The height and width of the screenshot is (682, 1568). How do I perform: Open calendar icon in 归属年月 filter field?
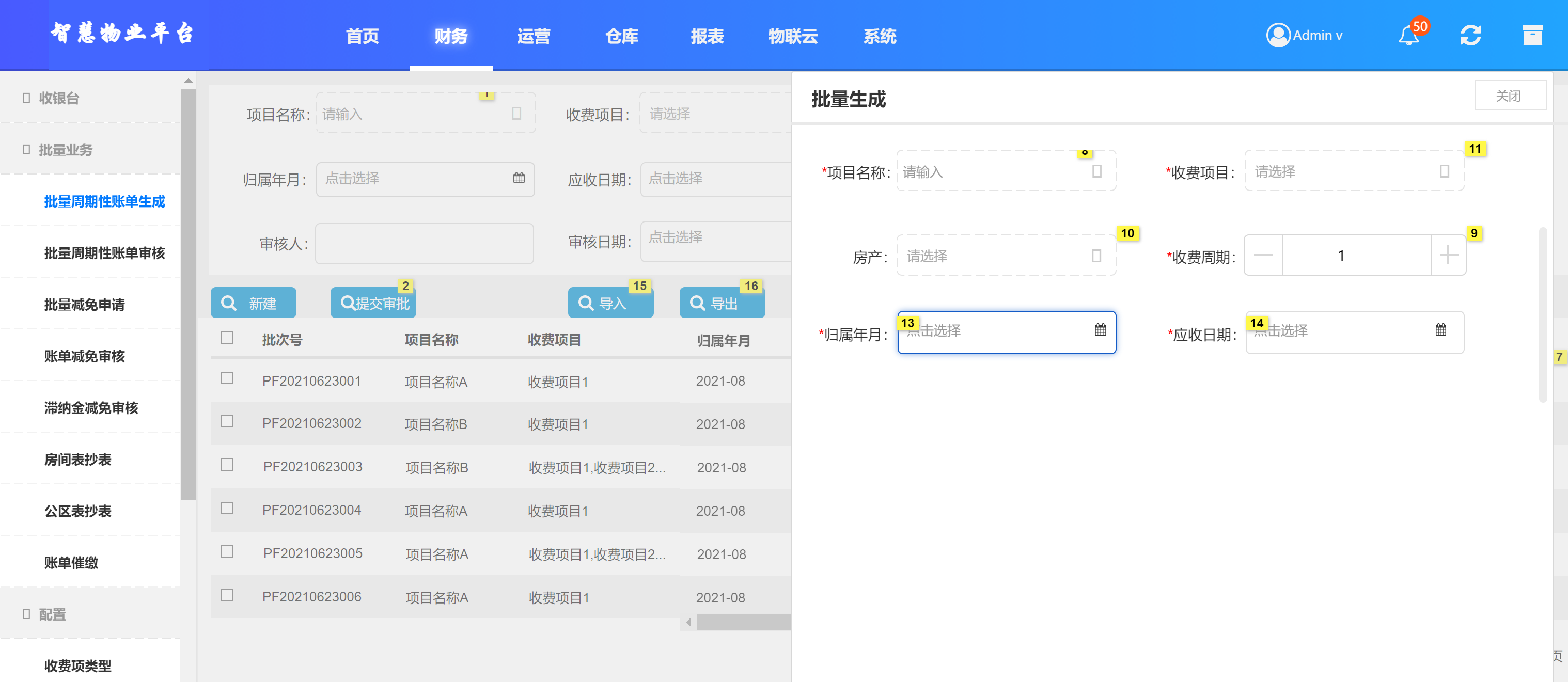(519, 178)
